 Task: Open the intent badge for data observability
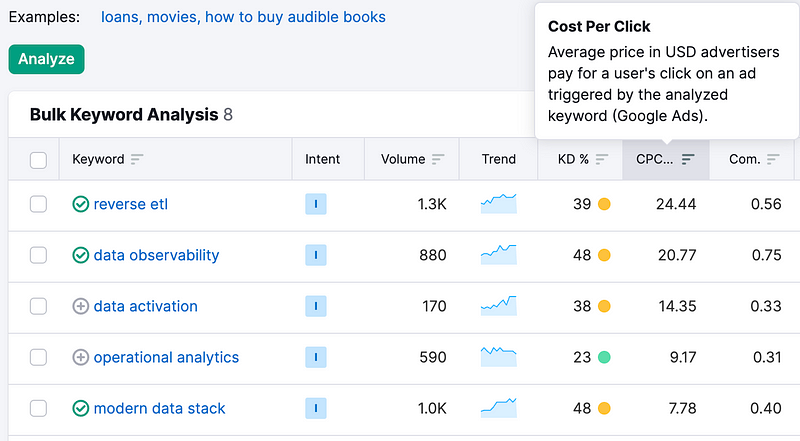[316, 255]
